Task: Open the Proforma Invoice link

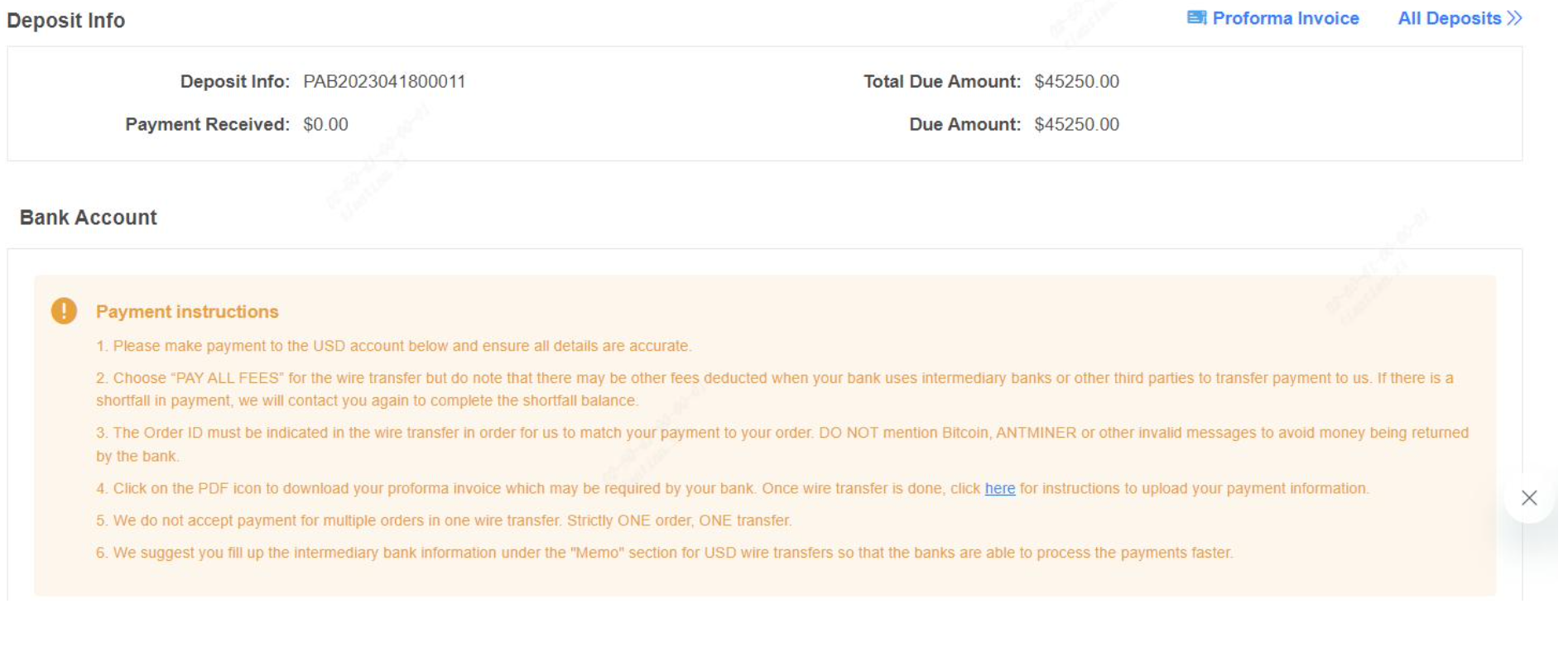Action: click(1285, 18)
